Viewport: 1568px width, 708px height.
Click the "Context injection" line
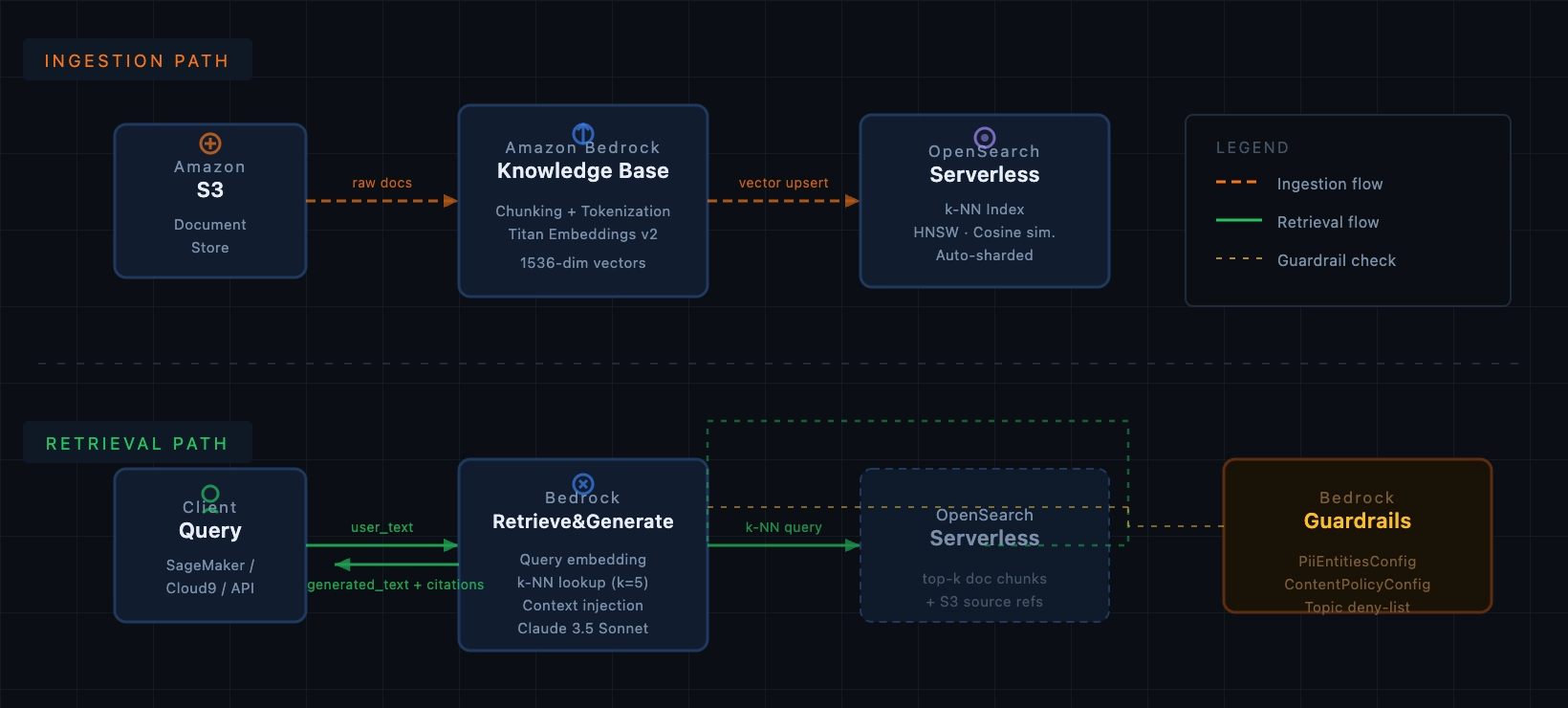(x=583, y=606)
